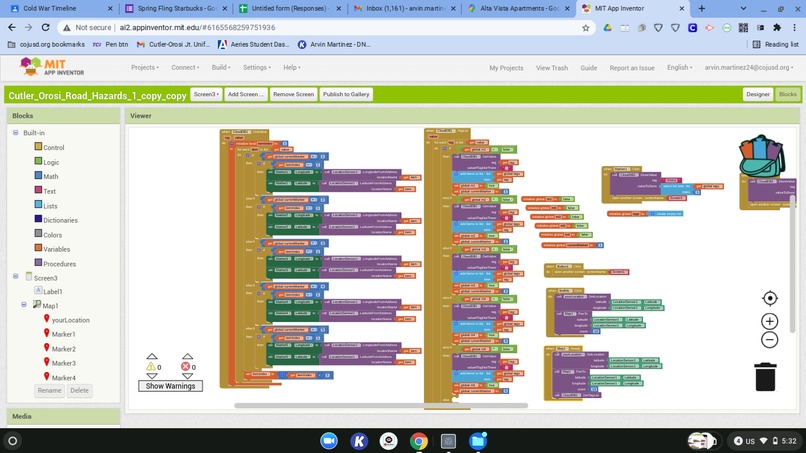Click the yellow warning triangle indicator

pos(151,367)
